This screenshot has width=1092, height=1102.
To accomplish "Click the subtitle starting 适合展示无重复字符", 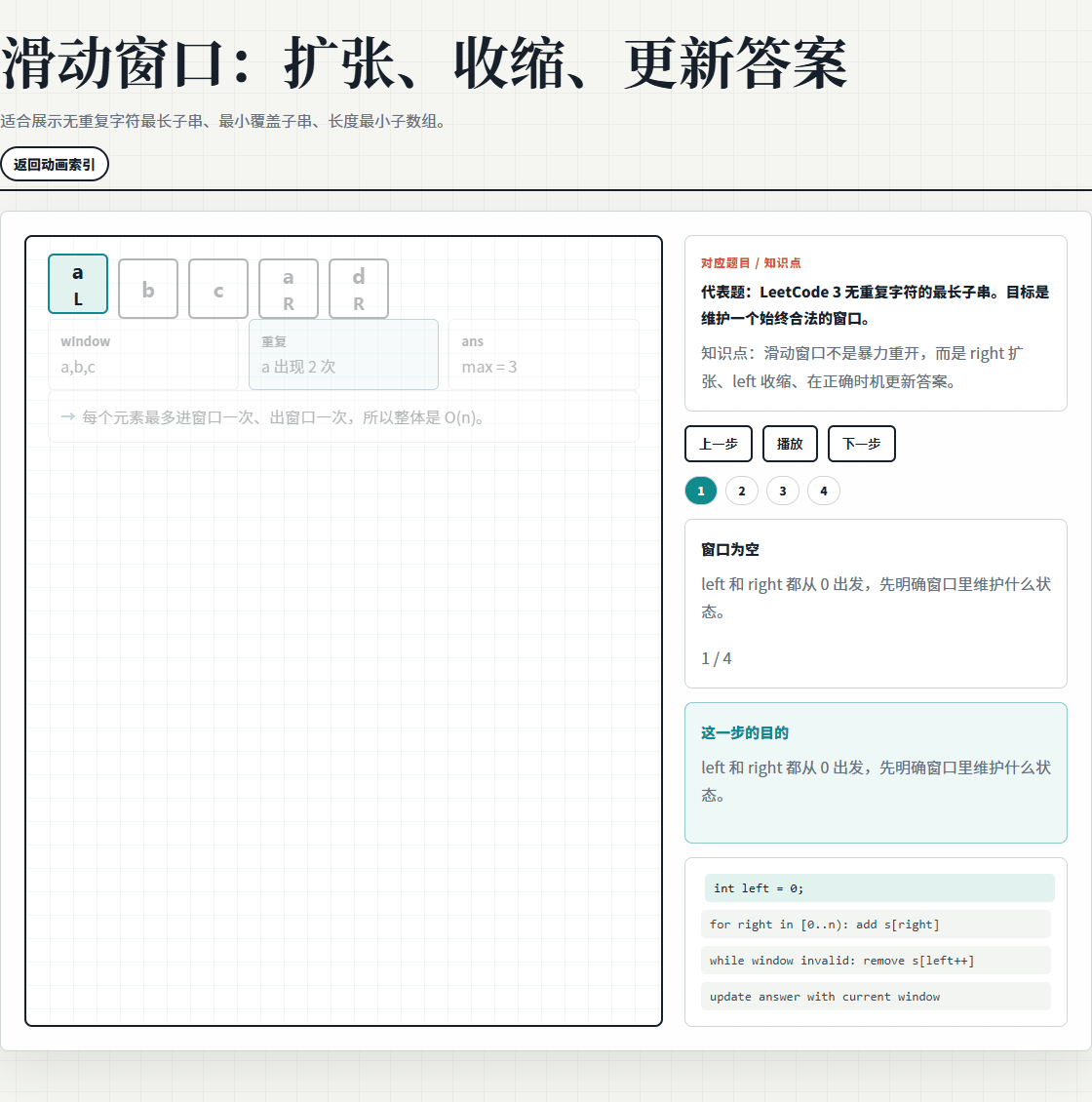I will [223, 121].
